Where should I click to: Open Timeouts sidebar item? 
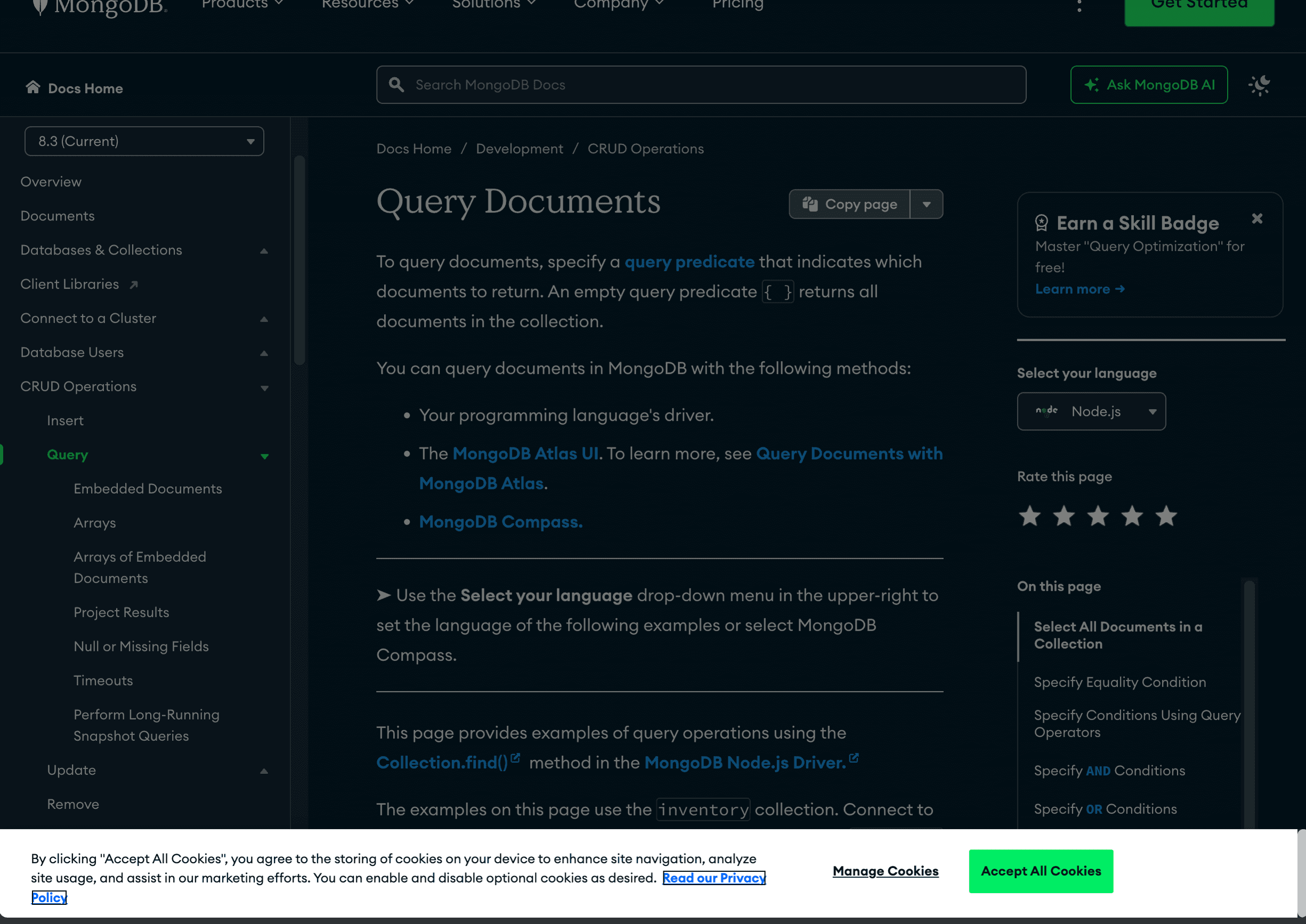pos(103,681)
